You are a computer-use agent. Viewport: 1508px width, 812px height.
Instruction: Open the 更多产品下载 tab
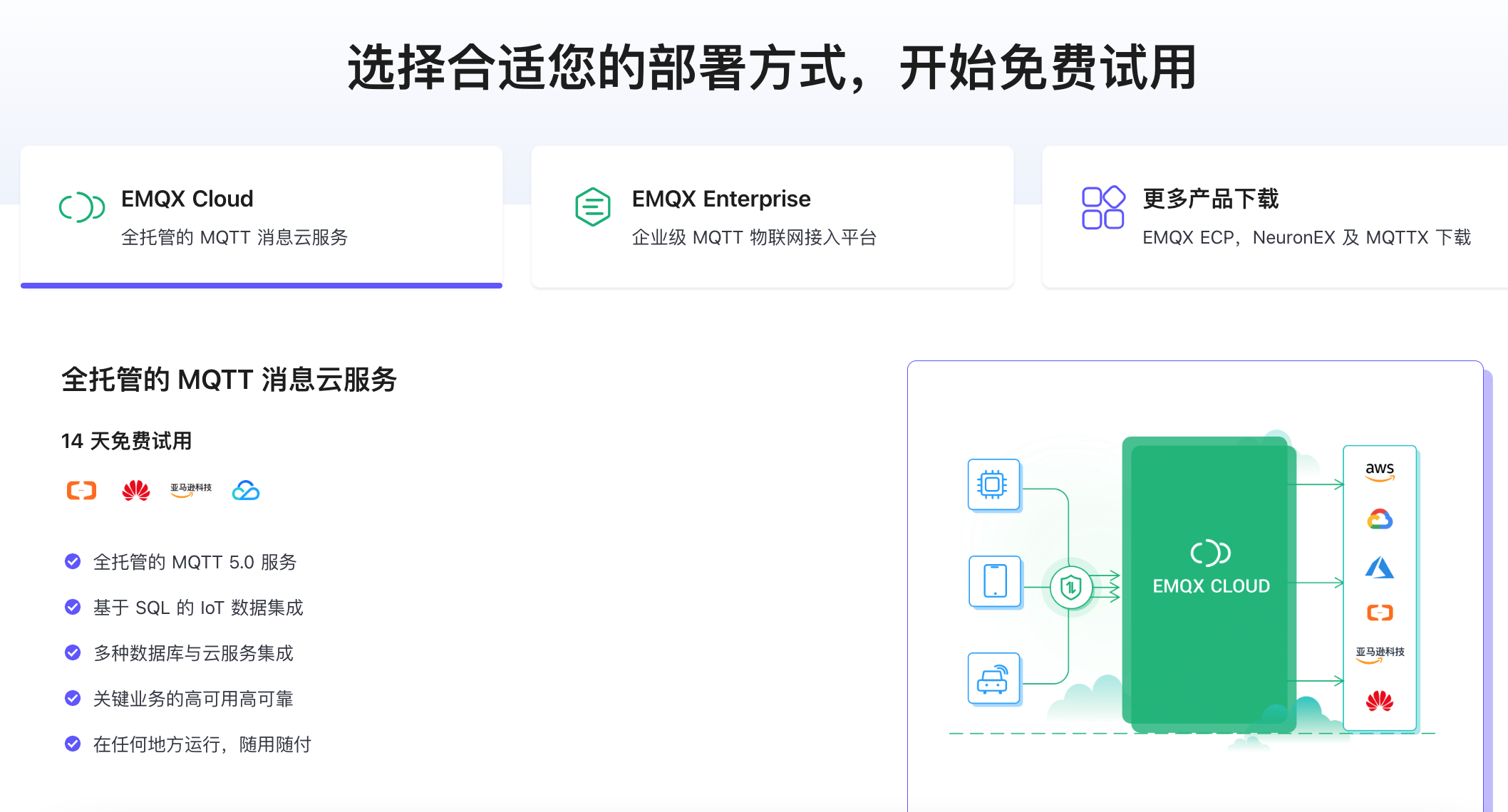(1275, 217)
